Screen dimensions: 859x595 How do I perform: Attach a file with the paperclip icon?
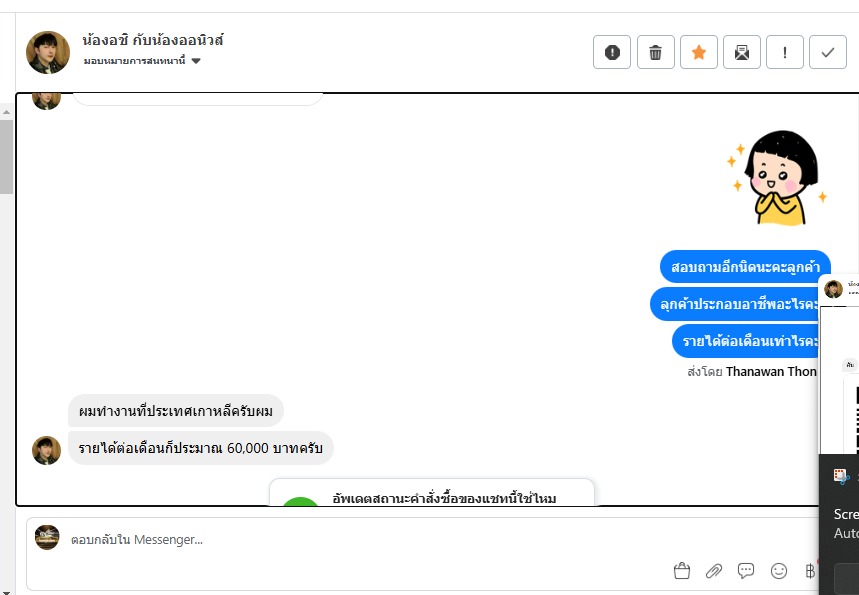[714, 571]
